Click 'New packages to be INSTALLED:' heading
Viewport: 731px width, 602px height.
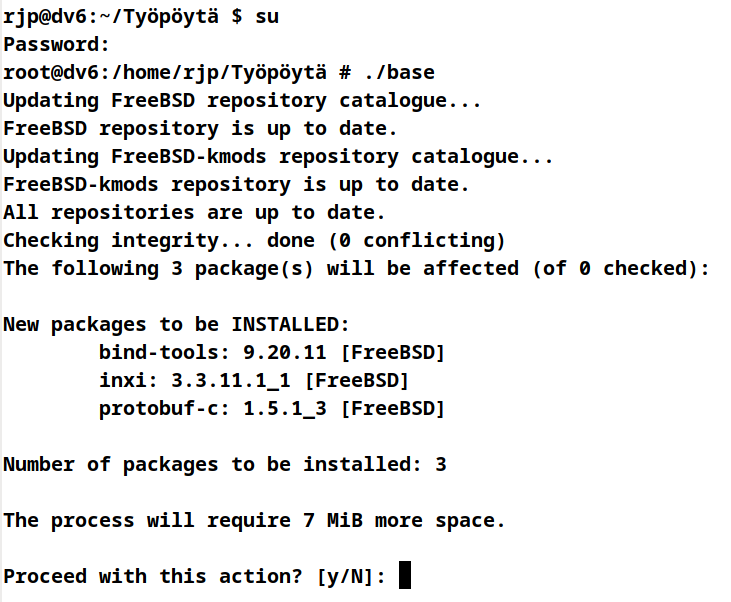pos(176,325)
